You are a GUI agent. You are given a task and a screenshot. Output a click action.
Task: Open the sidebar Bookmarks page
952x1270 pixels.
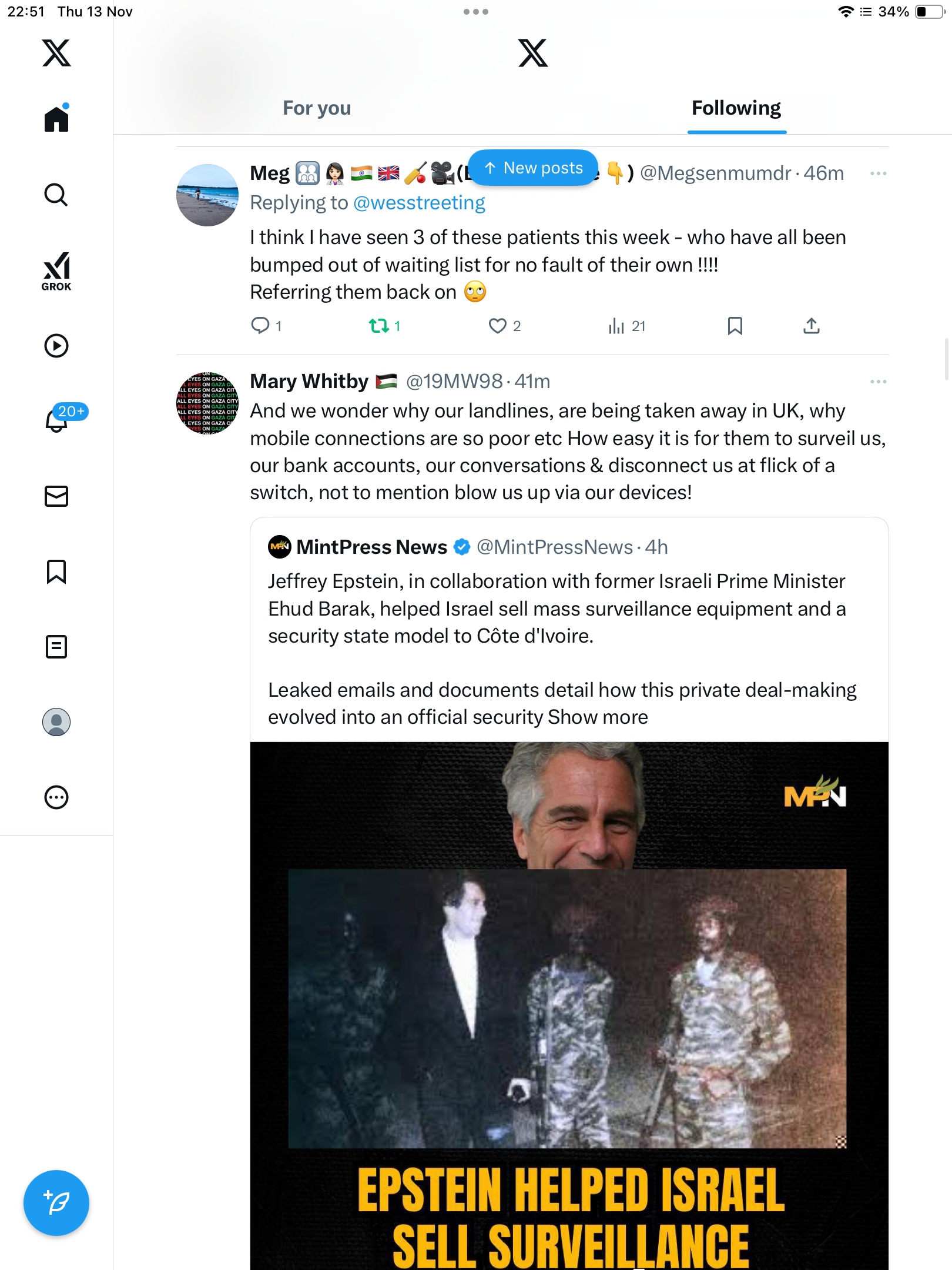tap(56, 571)
